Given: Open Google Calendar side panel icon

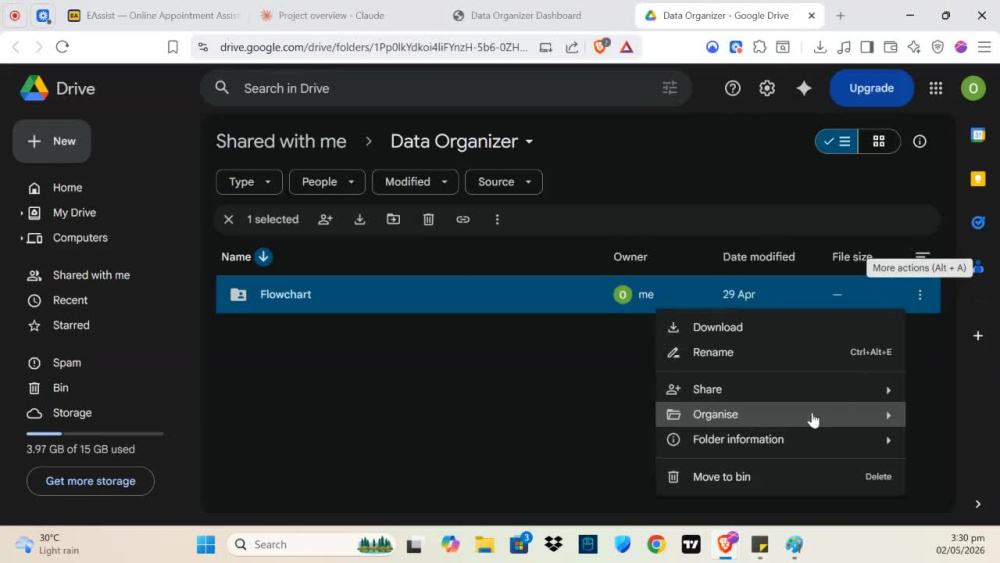Looking at the screenshot, I should point(978,135).
